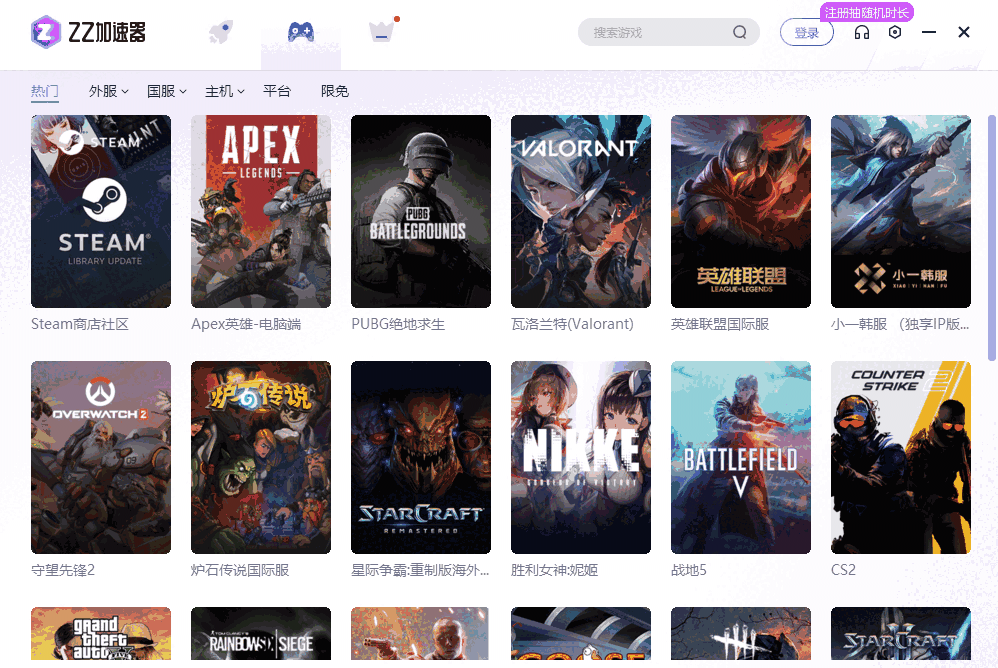
Task: Expand the 主机 dropdown
Action: (224, 91)
